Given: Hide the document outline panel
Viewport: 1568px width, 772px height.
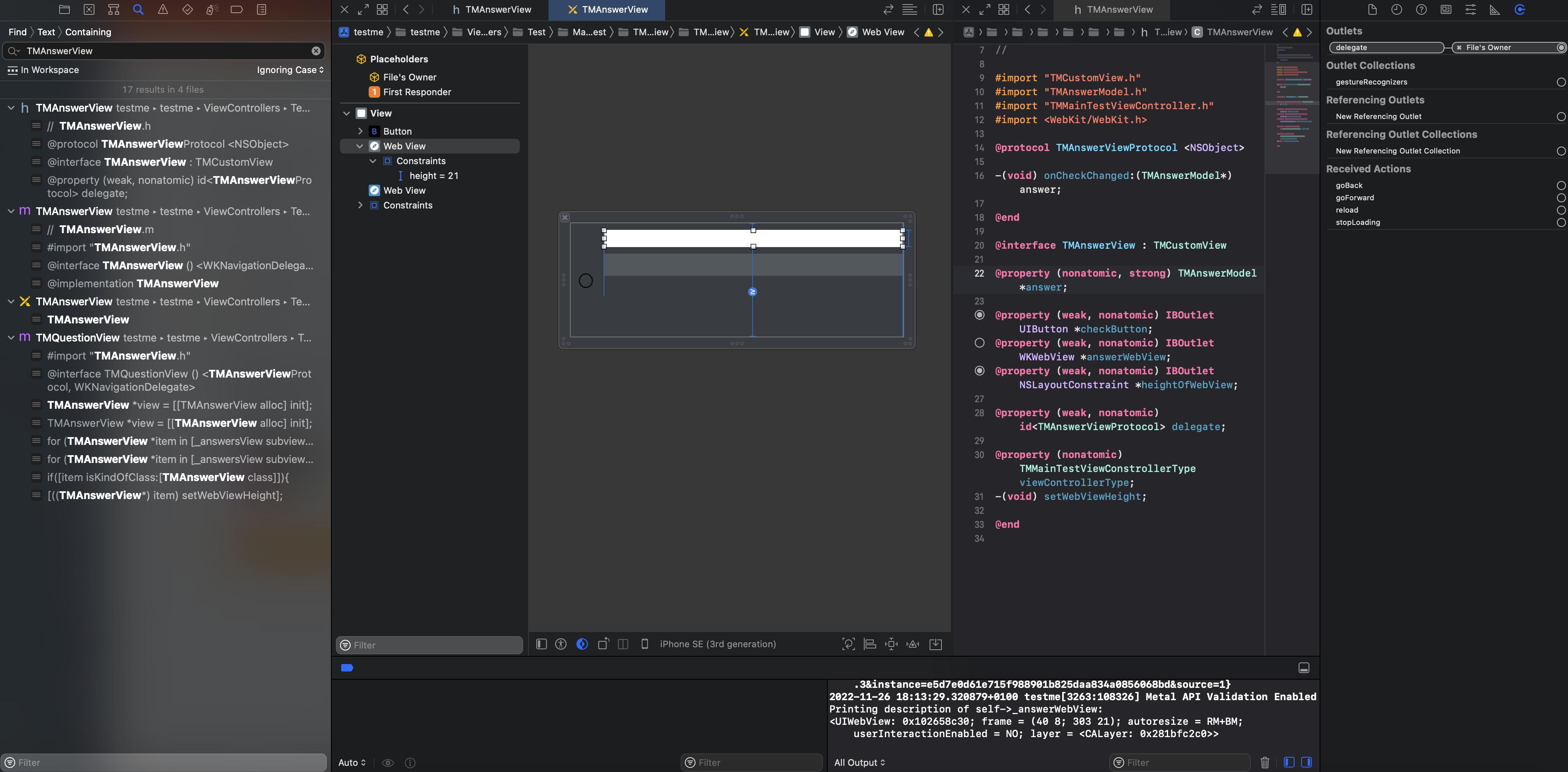Looking at the screenshot, I should 541,644.
